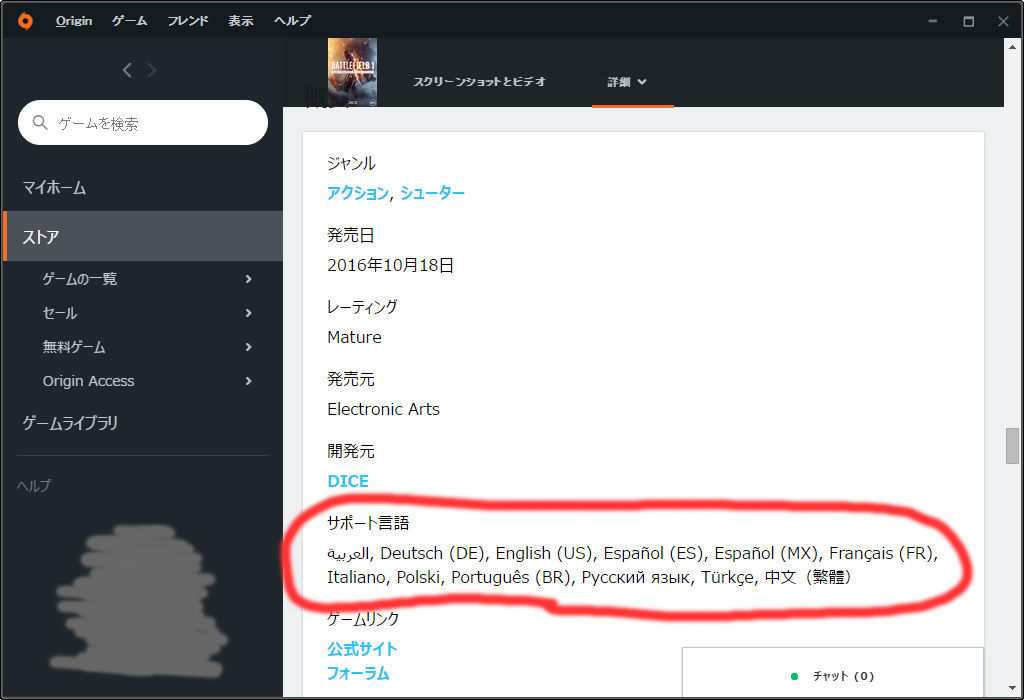Expand Origin Access submenu arrow

[248, 381]
